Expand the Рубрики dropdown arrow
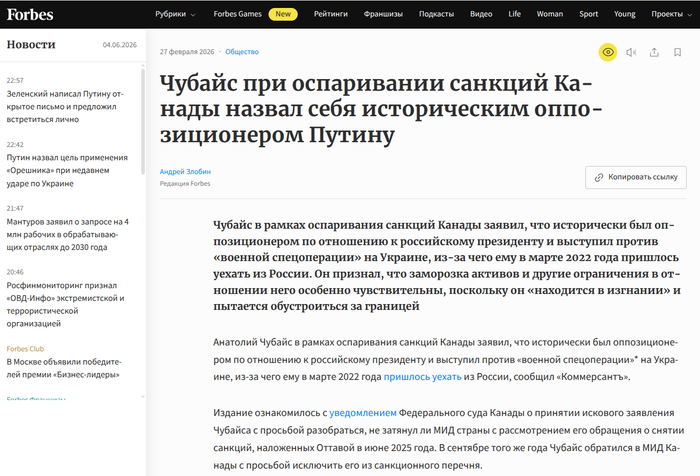This screenshot has height=476, width=700. (193, 15)
